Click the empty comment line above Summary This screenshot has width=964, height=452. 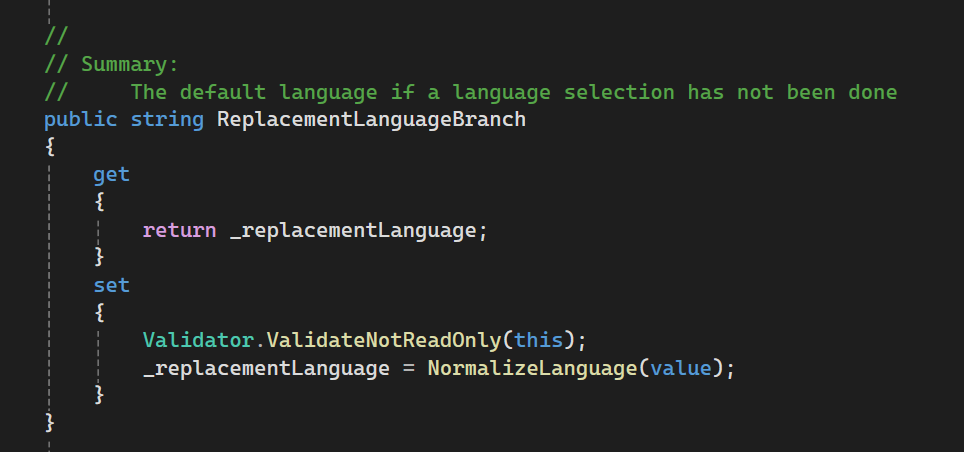pos(55,37)
